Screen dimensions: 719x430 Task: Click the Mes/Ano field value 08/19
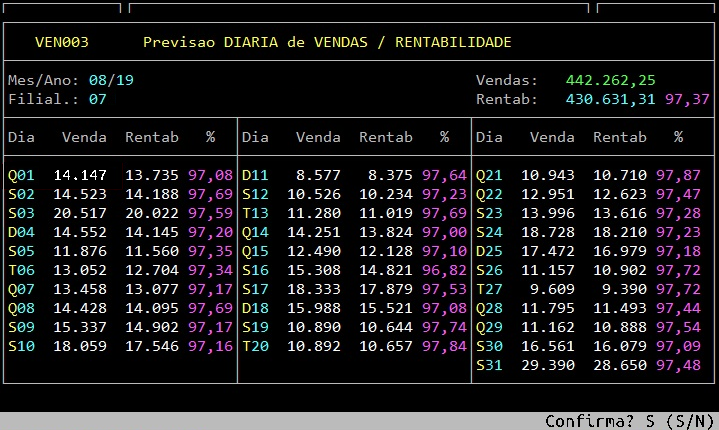(110, 80)
